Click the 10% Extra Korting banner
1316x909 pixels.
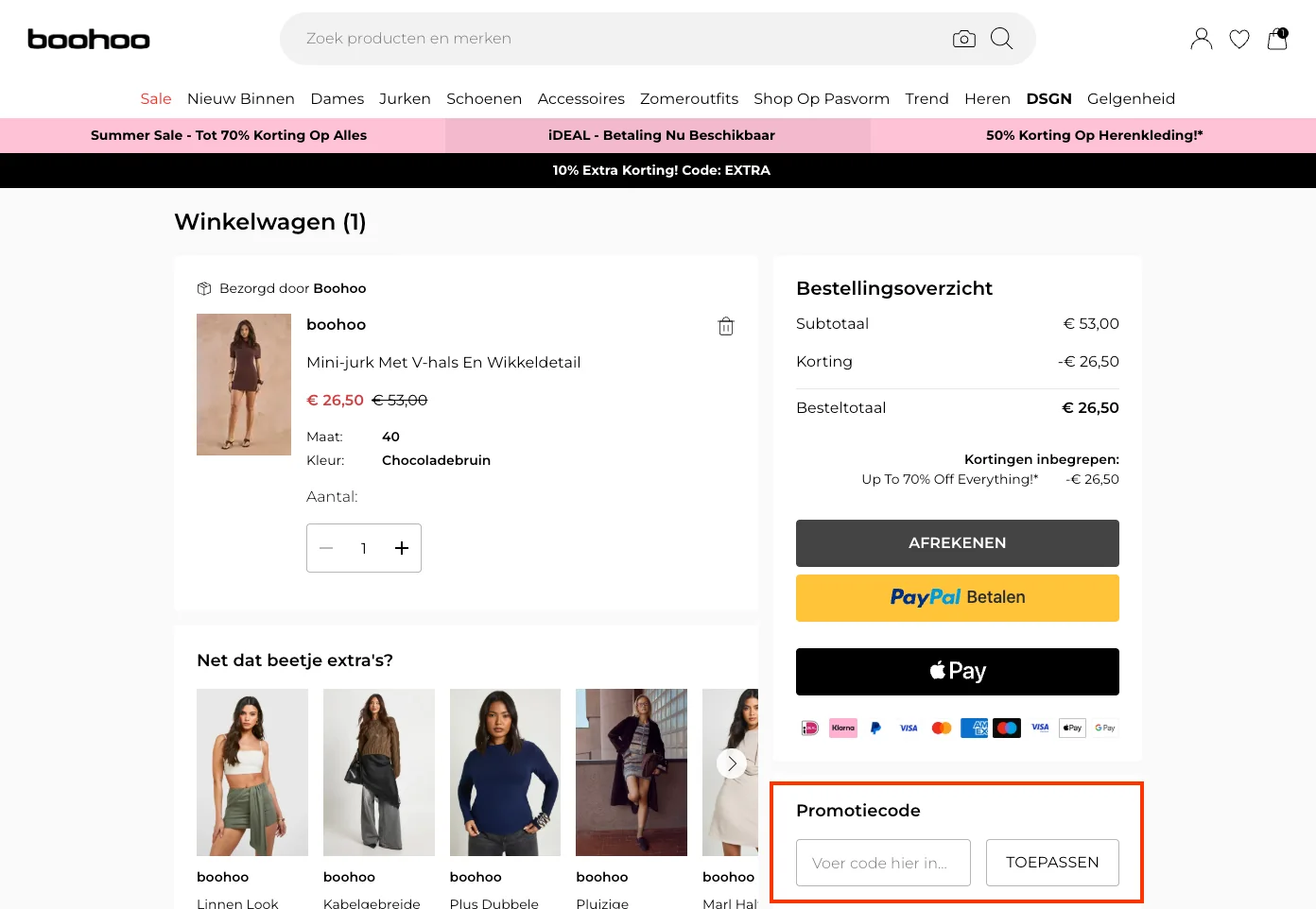[662, 170]
